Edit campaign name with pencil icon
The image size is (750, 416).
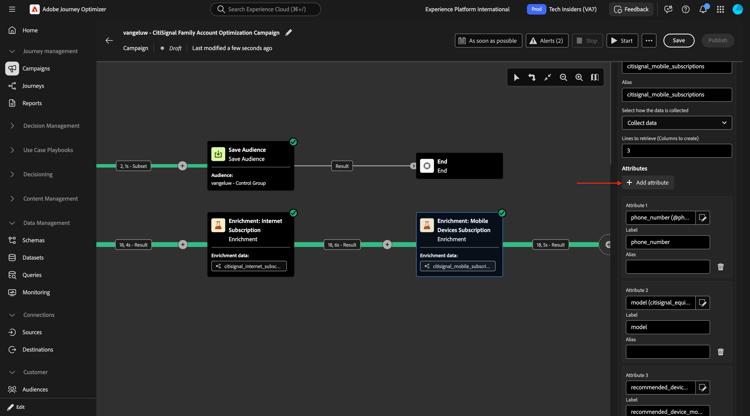(288, 33)
